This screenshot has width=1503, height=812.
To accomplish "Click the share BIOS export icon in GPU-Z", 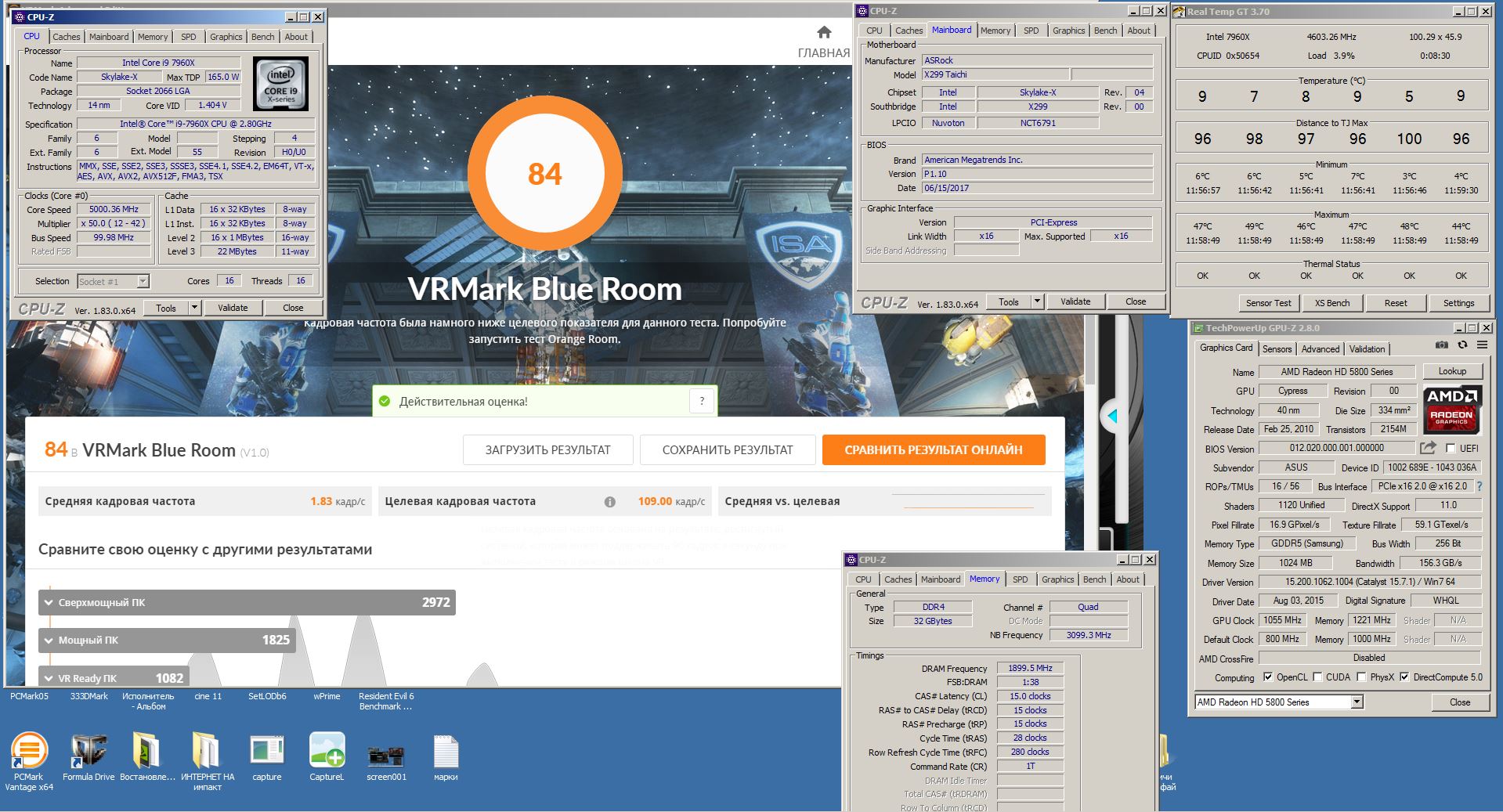I will click(x=1429, y=447).
